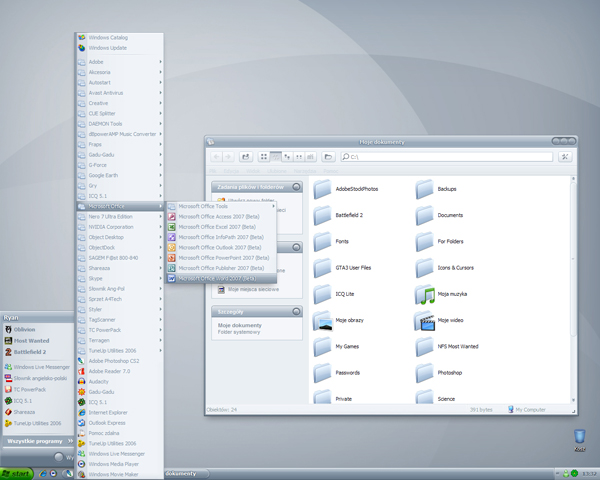Launch Audacity from programs list
Image resolution: width=600 pixels, height=480 pixels.
pyautogui.click(x=120, y=382)
